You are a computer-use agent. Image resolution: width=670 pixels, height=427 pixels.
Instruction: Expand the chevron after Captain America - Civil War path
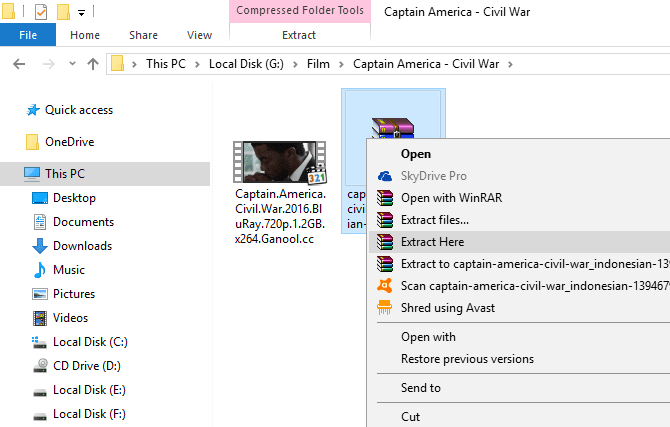510,65
